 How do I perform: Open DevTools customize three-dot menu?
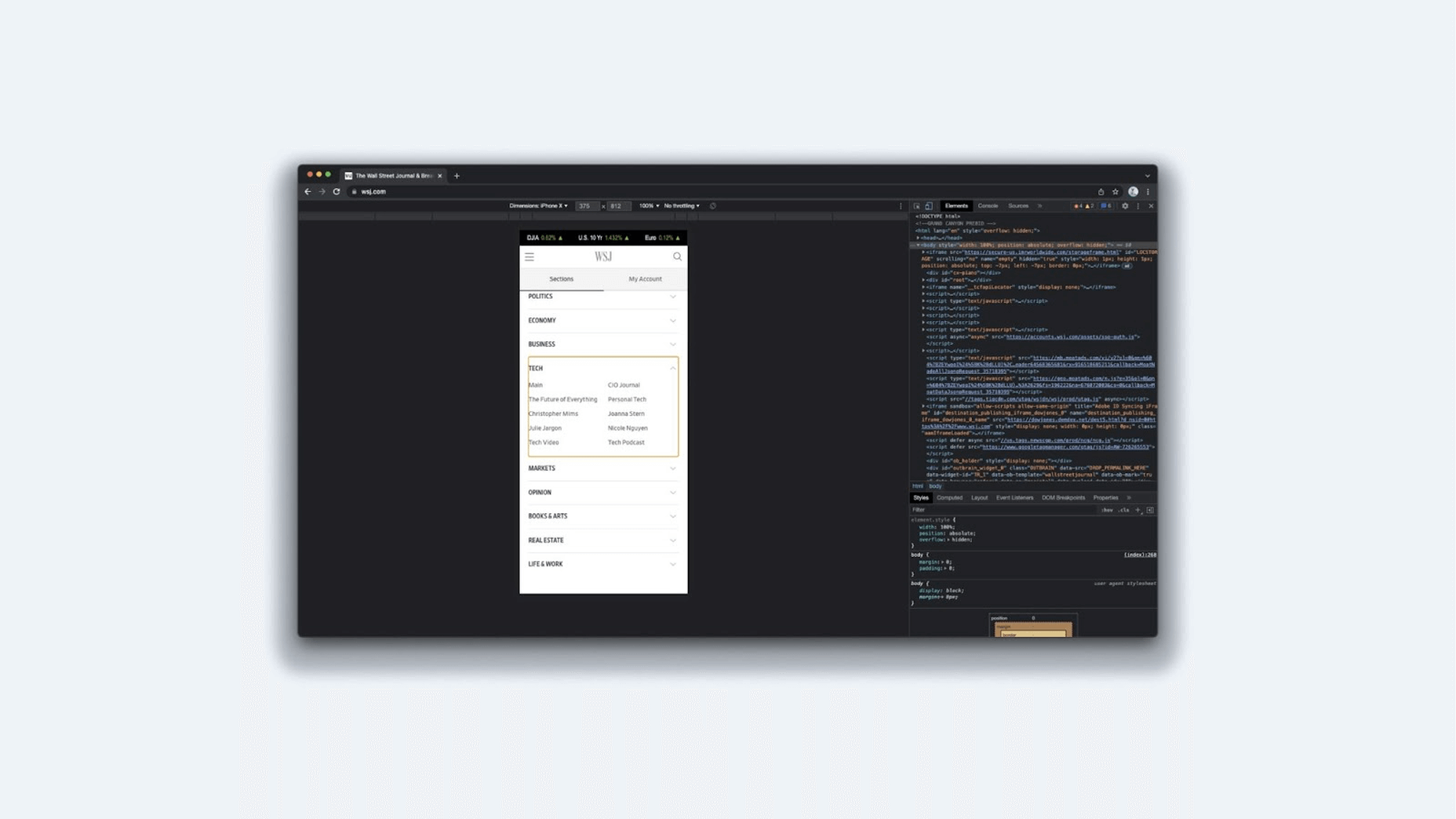click(x=1138, y=206)
